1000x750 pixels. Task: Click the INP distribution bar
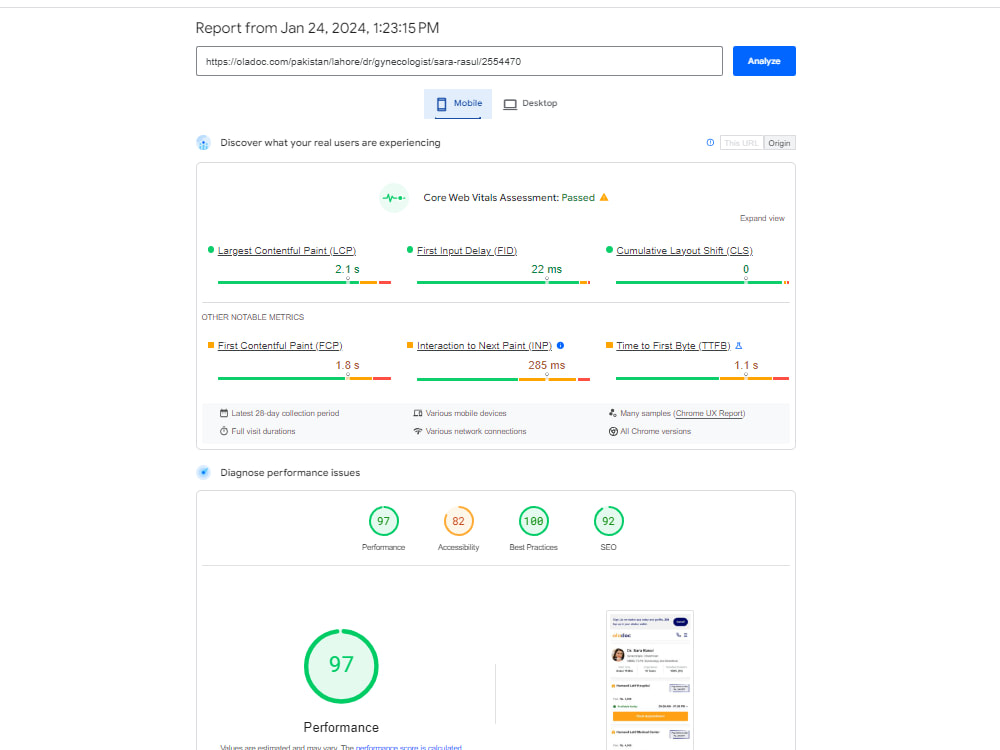503,378
